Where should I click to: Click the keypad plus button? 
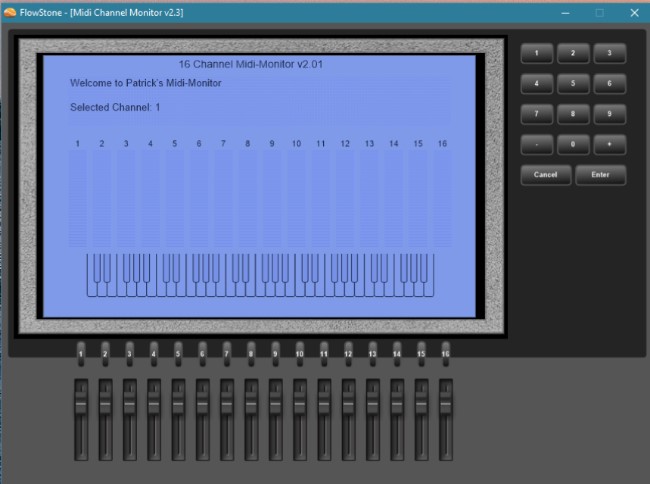609,144
